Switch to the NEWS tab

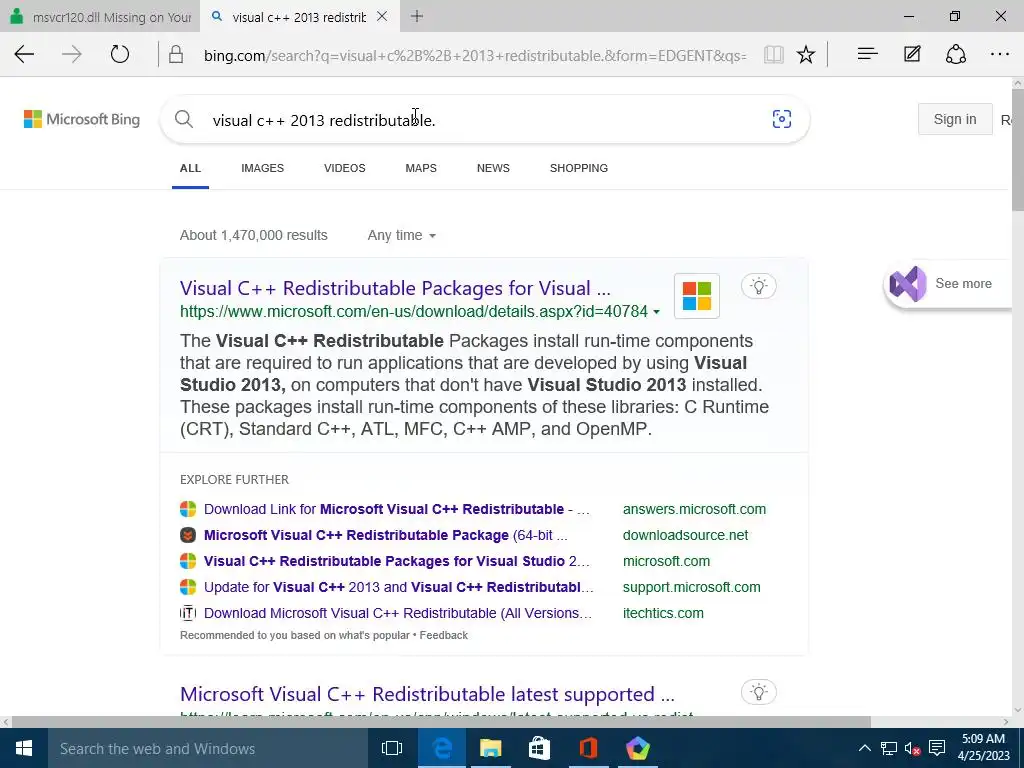[x=493, y=168]
